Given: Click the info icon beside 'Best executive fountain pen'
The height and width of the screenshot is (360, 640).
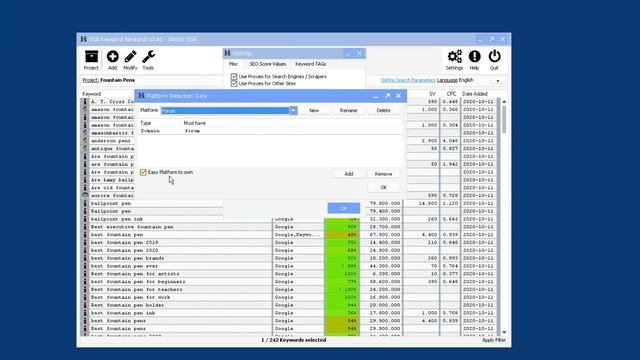Looking at the screenshot, I should click(x=85, y=227).
